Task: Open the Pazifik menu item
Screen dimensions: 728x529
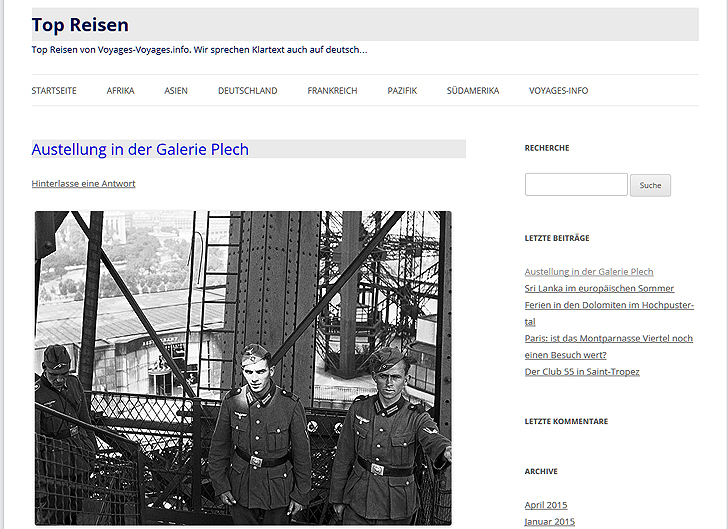Action: click(402, 91)
